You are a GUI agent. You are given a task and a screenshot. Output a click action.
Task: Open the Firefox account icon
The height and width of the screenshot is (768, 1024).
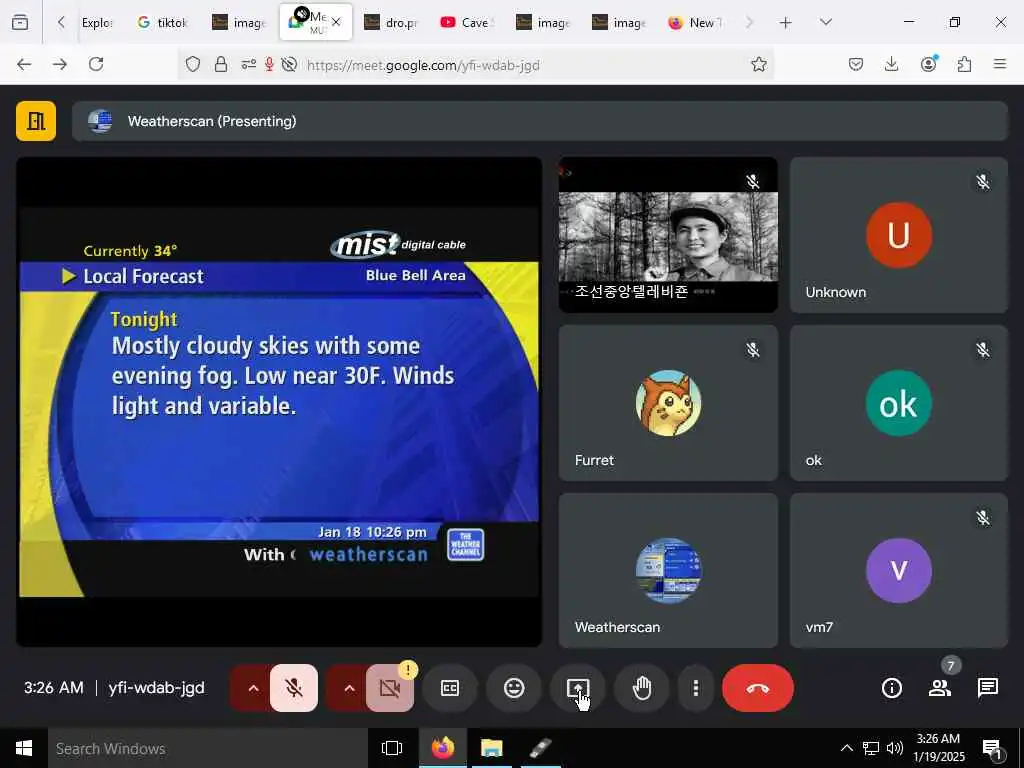pyautogui.click(x=928, y=64)
